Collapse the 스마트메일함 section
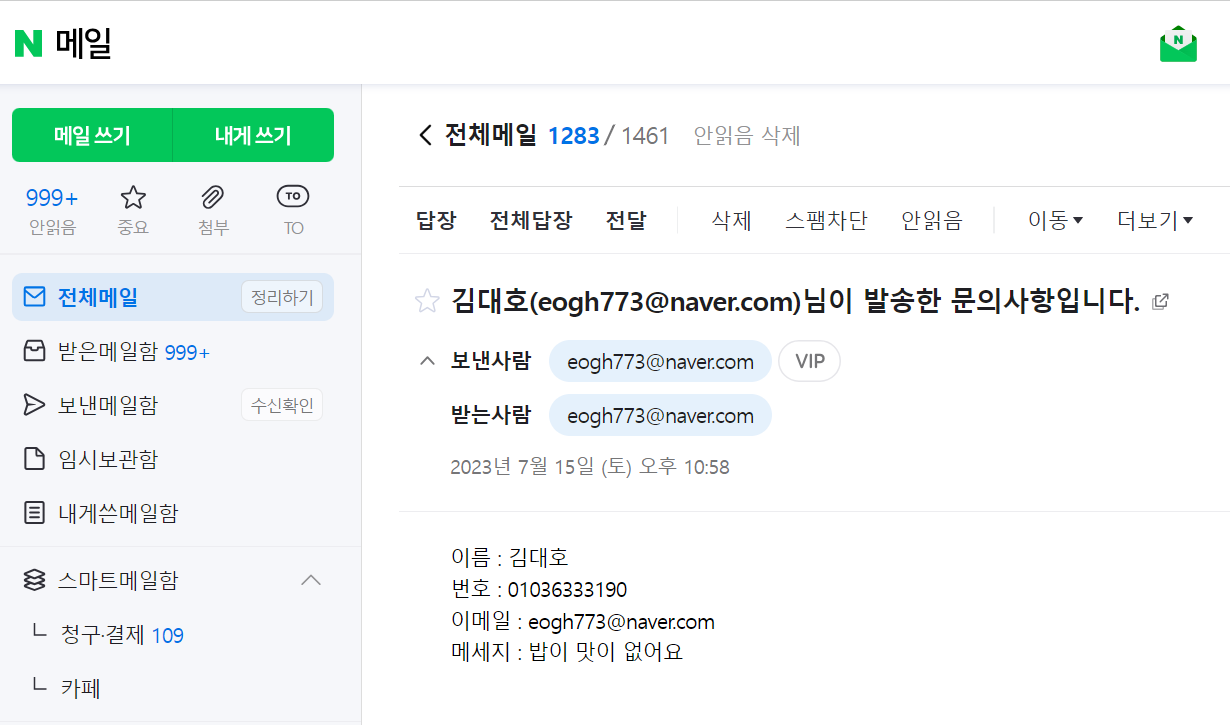 [311, 580]
